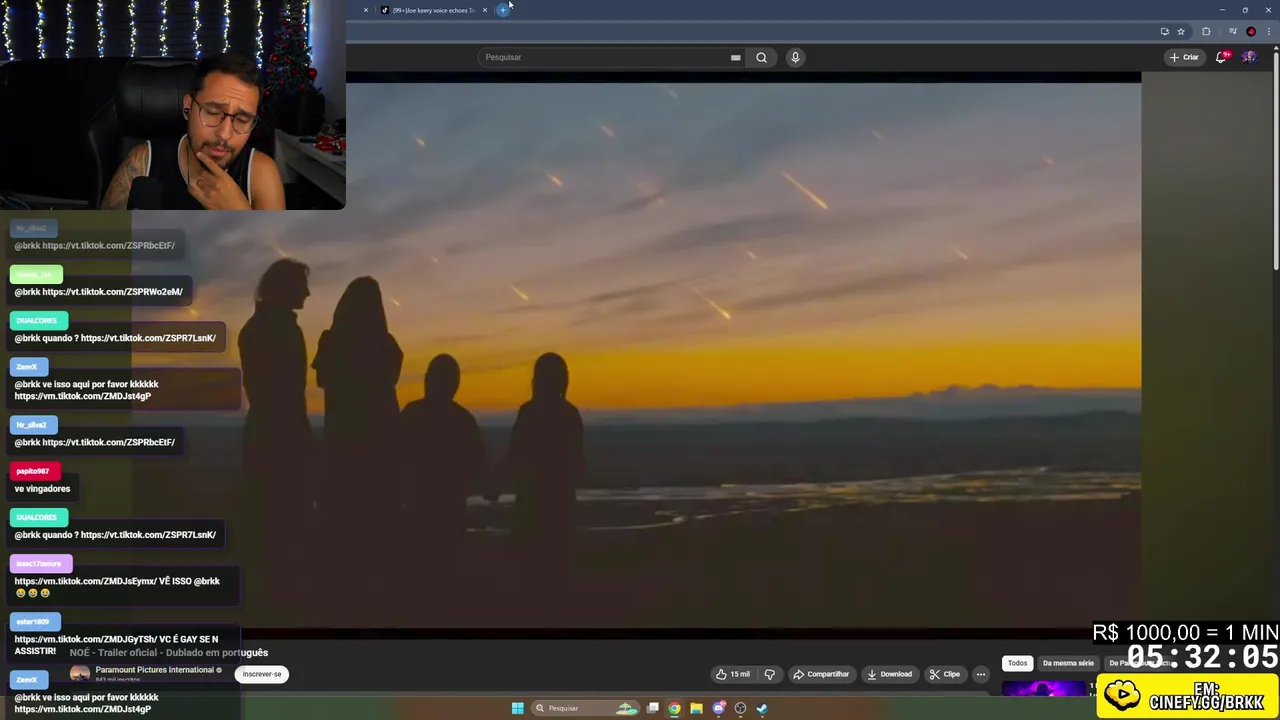
Task: Open the YouTube account avatar menu
Action: [x=1249, y=57]
